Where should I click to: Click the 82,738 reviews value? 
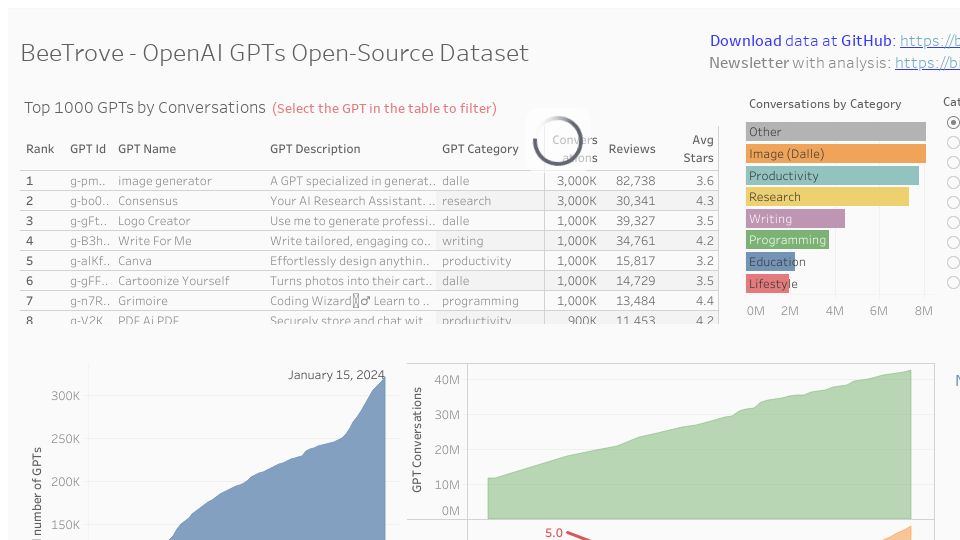coord(636,181)
